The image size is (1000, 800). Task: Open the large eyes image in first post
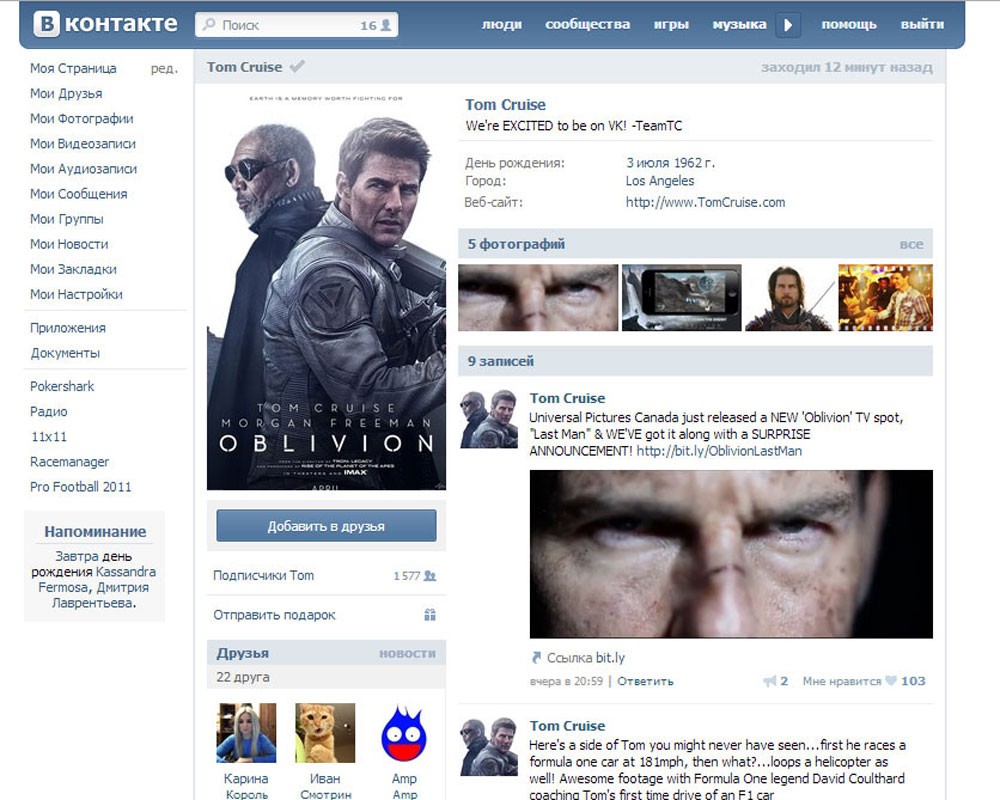[731, 554]
